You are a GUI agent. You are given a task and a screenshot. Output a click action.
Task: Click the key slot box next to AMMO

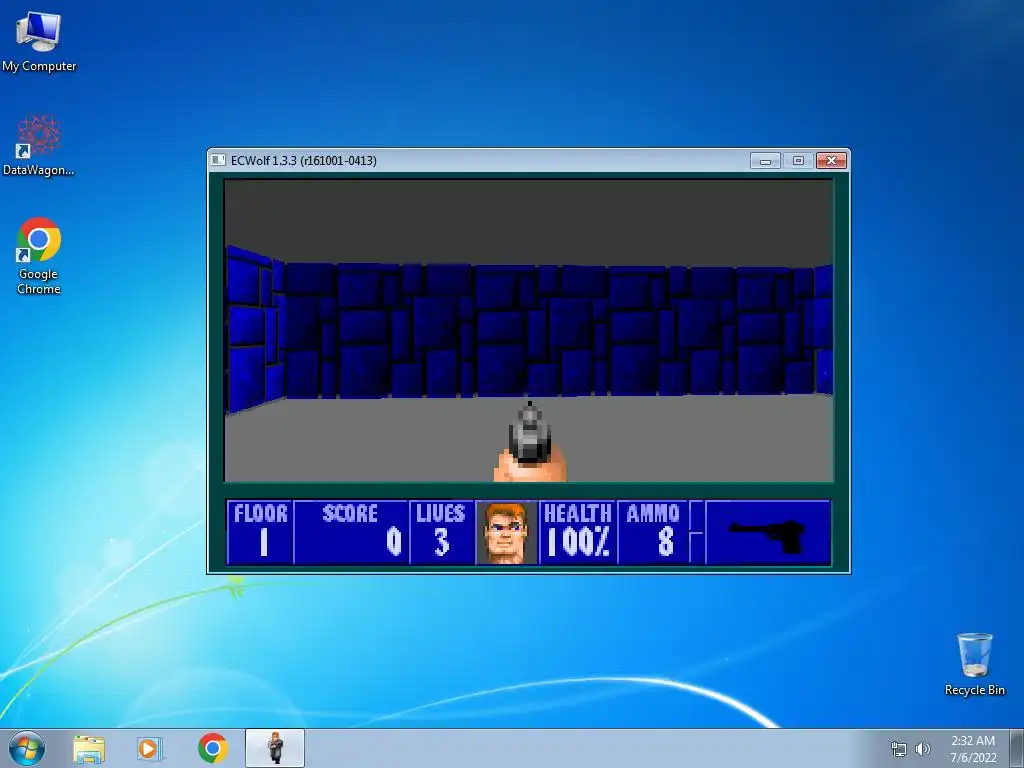coord(696,532)
